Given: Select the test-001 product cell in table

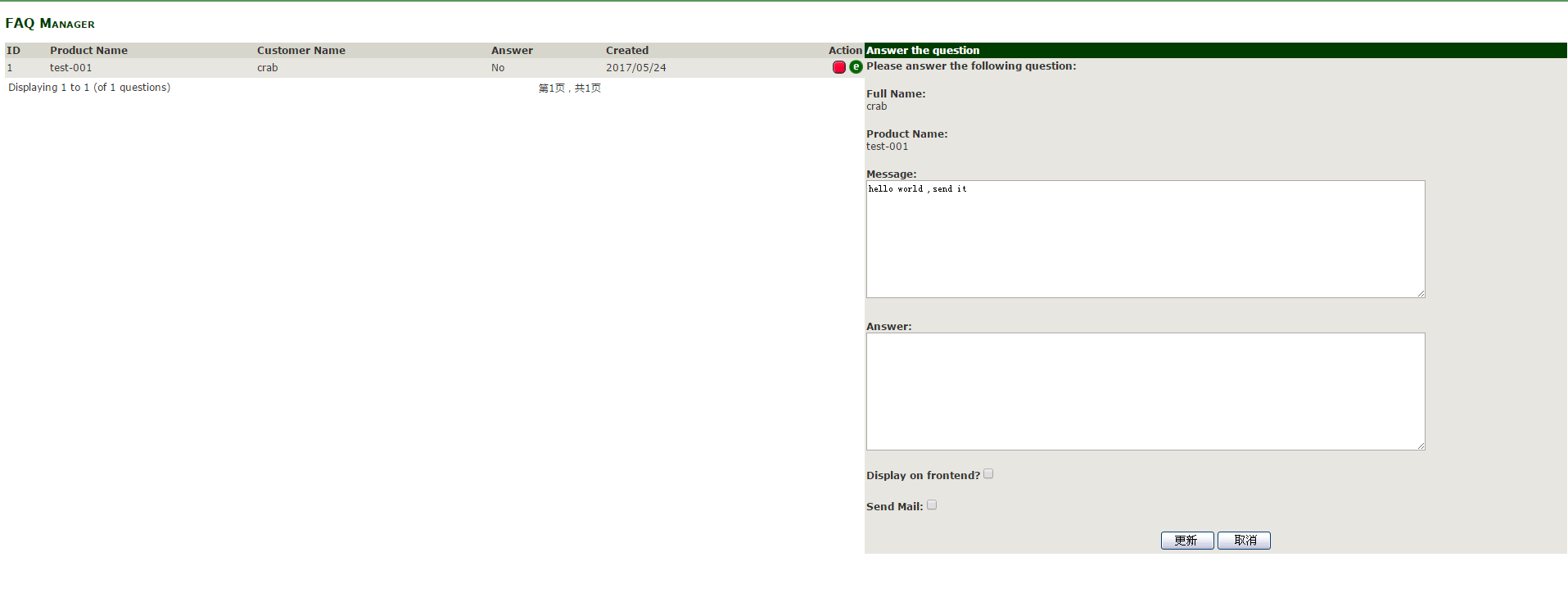Looking at the screenshot, I should (x=70, y=68).
